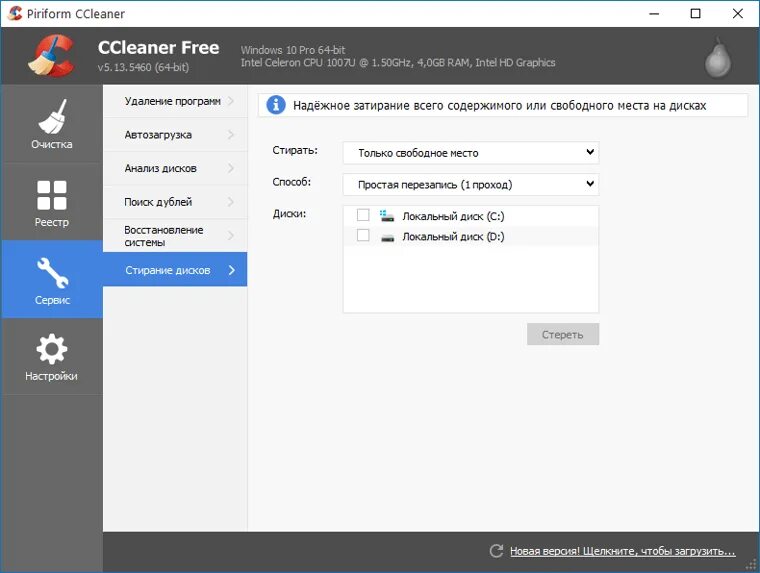Click the Диски: label
This screenshot has height=573, width=760.
click(289, 213)
